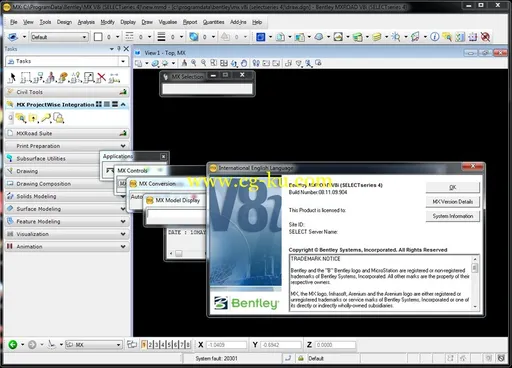
Task: Collapse the MX ProjectWise Integration group
Action: [123, 104]
